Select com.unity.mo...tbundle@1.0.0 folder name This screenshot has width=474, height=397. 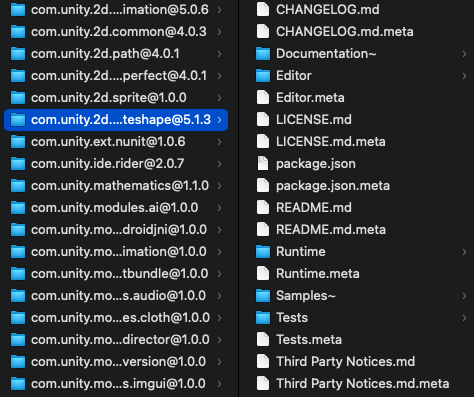120,274
